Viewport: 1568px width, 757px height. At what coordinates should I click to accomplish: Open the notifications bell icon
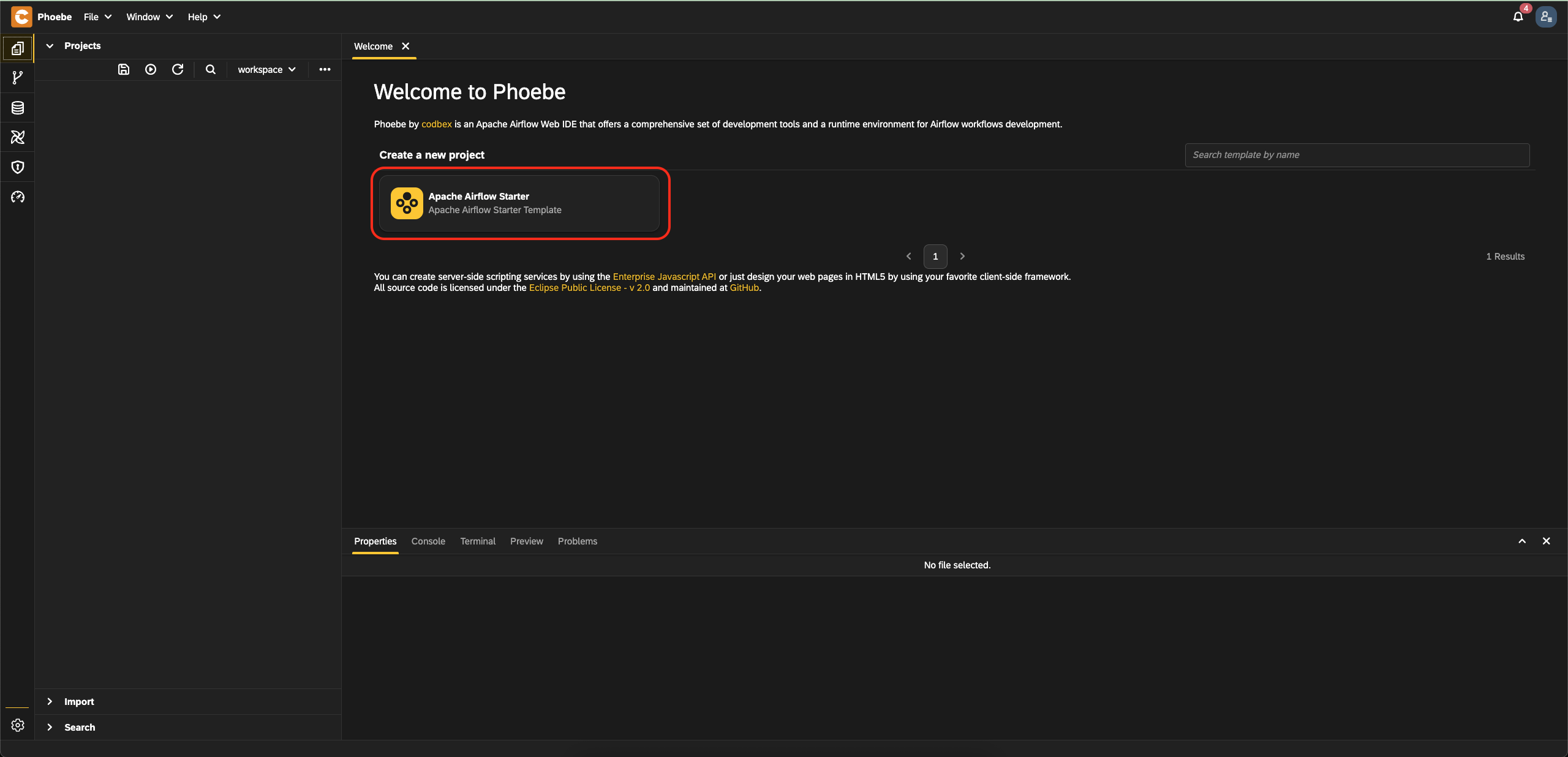coord(1518,17)
